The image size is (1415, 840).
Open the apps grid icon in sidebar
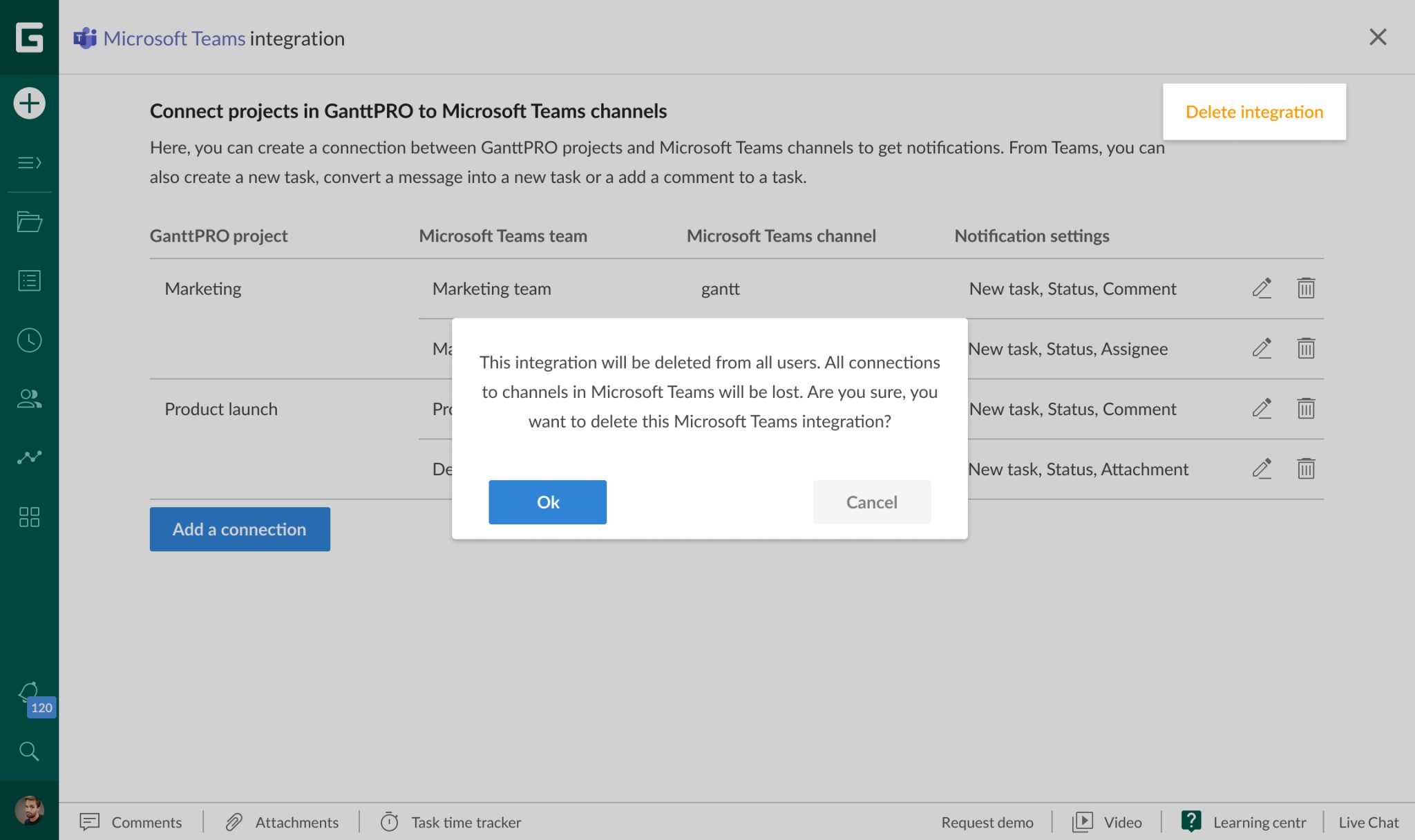tap(29, 517)
